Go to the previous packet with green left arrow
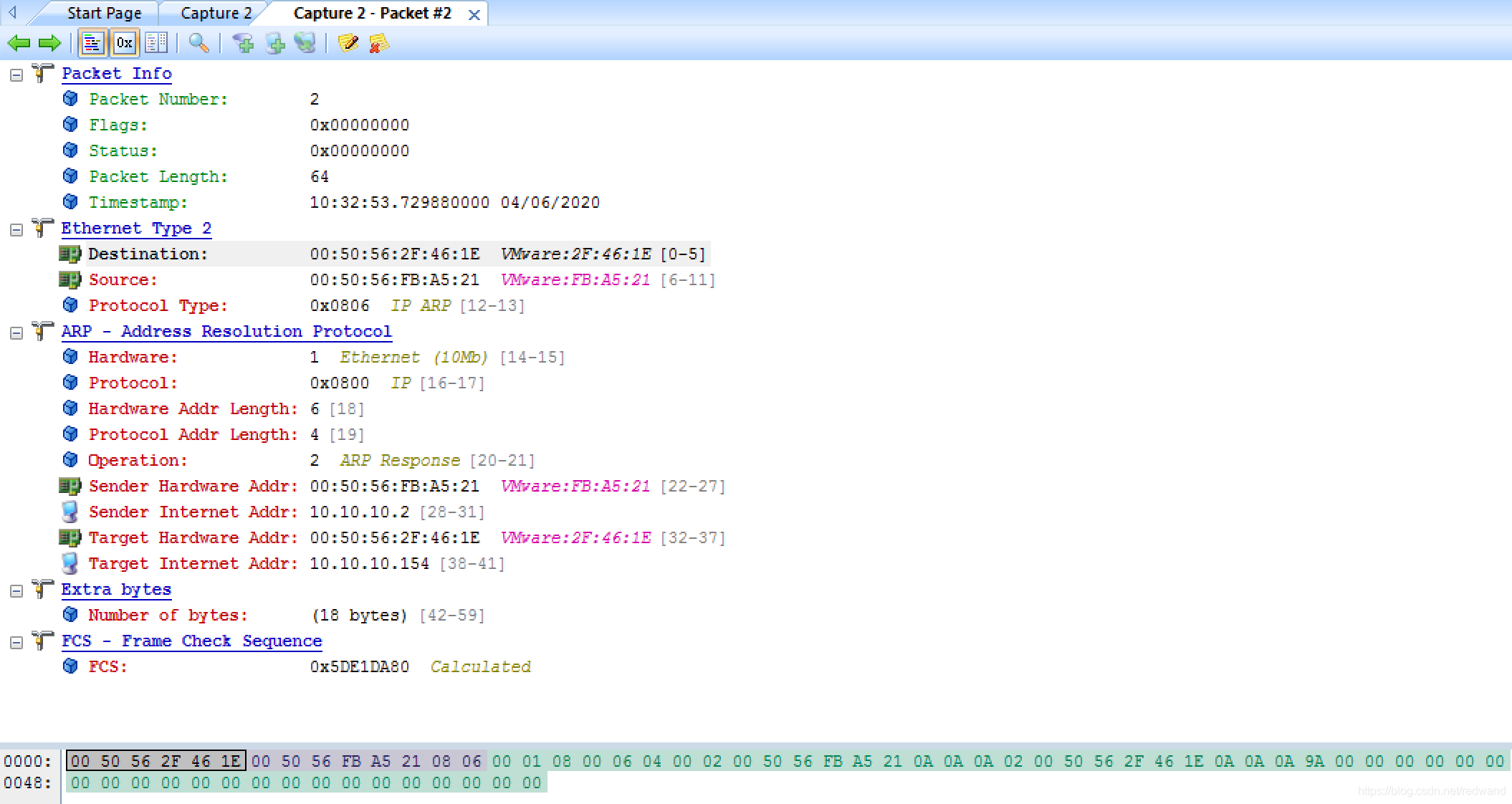This screenshot has width=1512, height=804. (x=19, y=43)
